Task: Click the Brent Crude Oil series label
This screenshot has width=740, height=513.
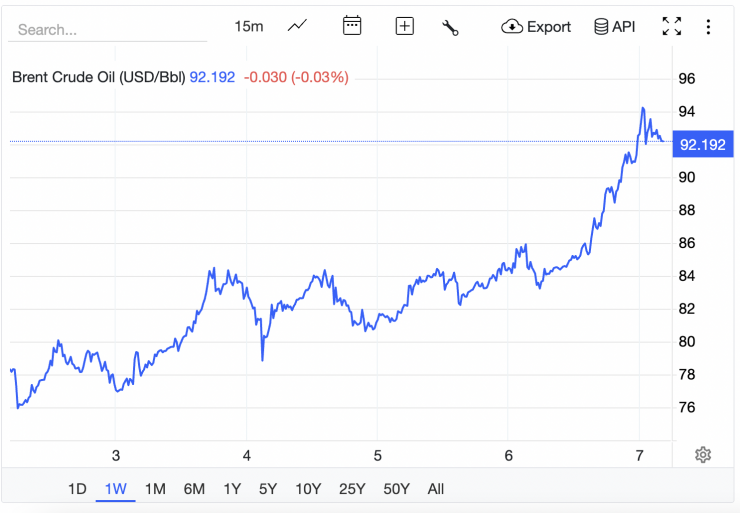Action: (x=98, y=77)
